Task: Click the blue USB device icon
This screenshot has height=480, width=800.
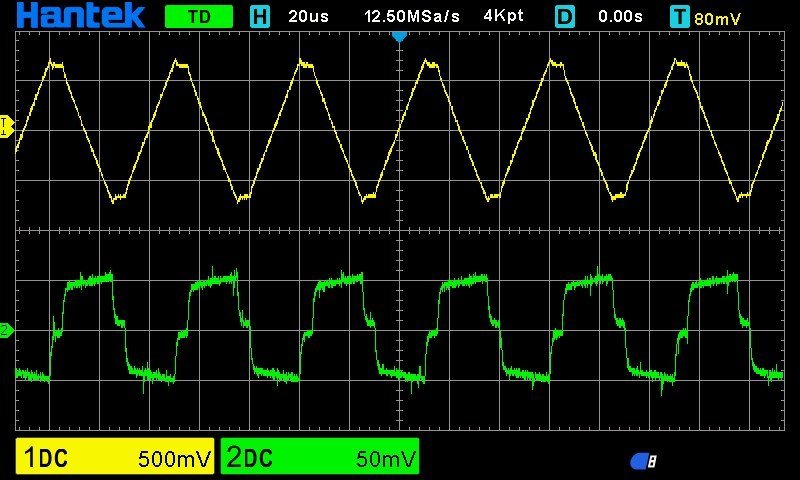Action: (x=643, y=461)
